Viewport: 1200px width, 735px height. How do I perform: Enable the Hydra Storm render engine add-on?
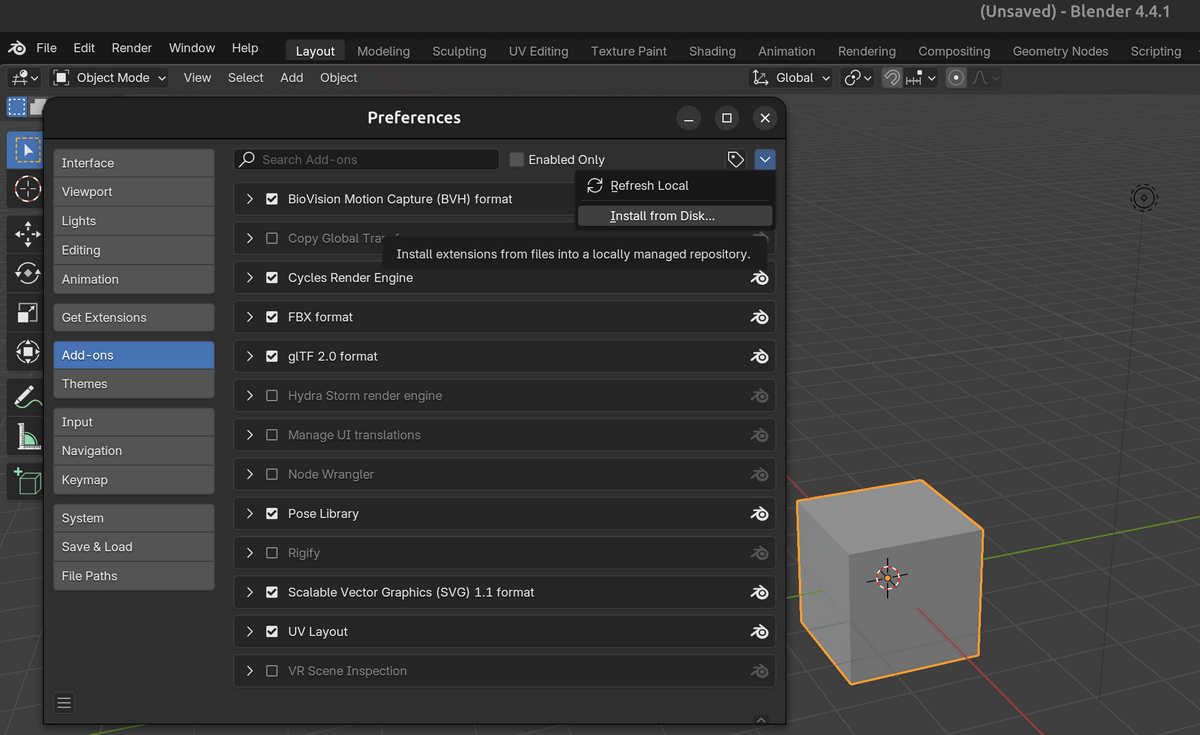point(272,396)
